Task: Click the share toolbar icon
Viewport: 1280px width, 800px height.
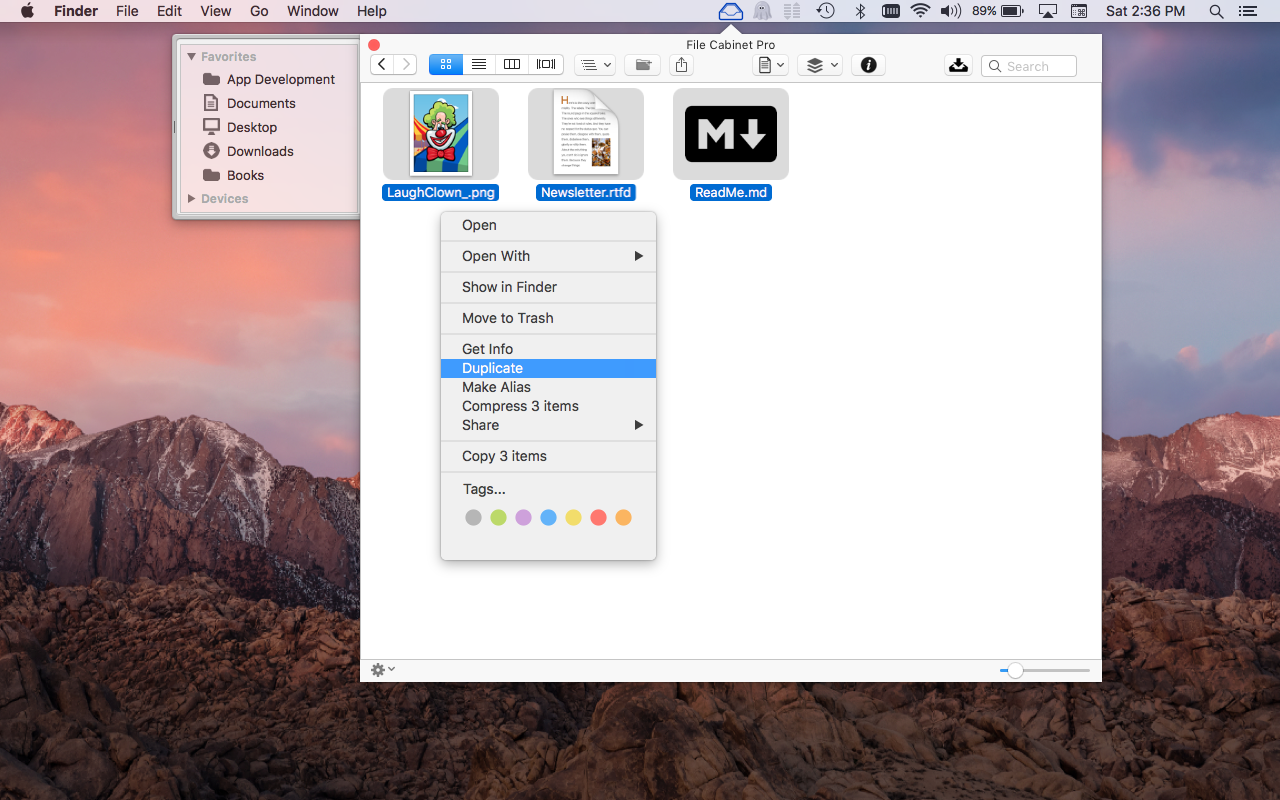Action: pyautogui.click(x=682, y=65)
